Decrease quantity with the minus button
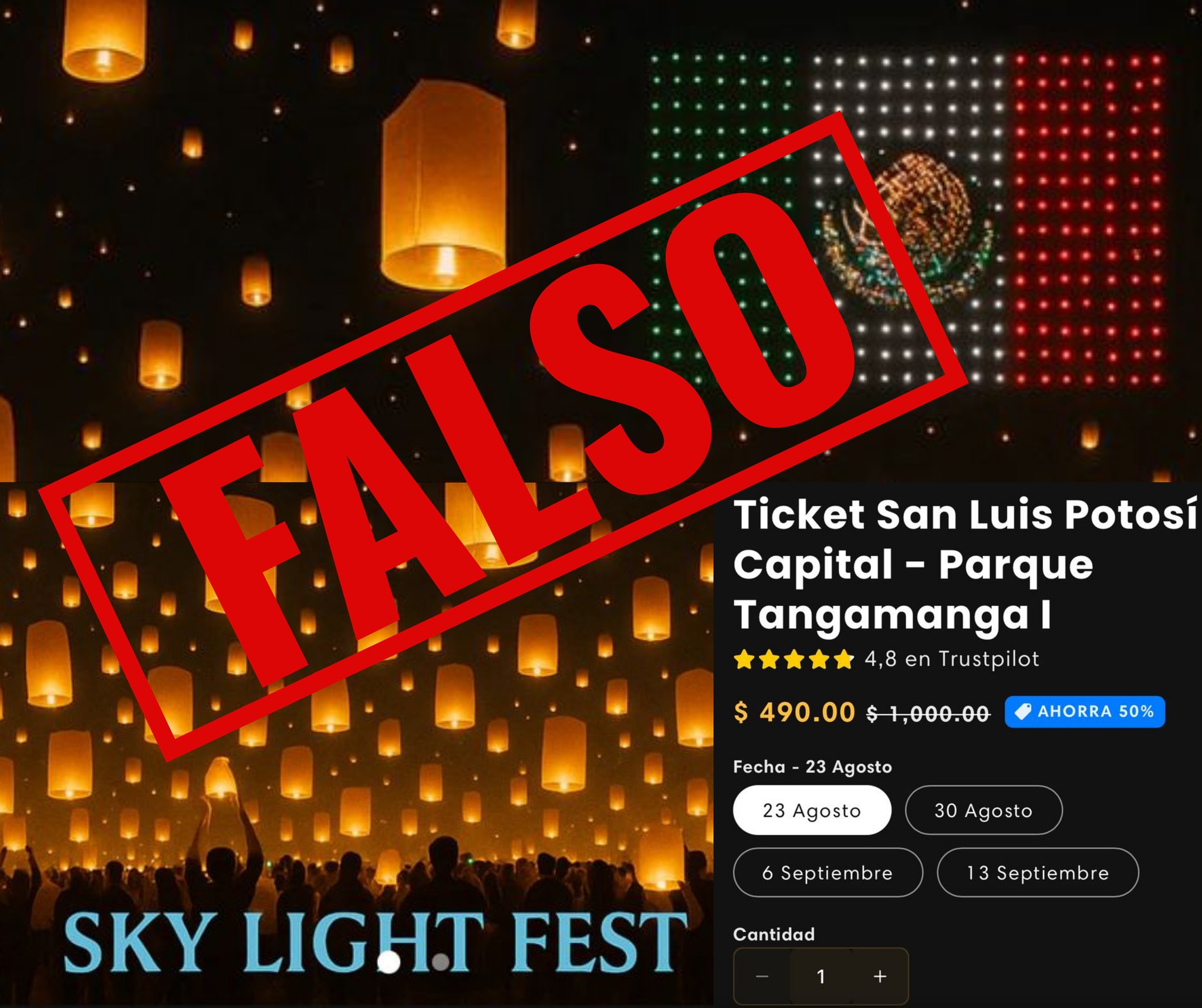1202x1008 pixels. pyautogui.click(x=762, y=976)
